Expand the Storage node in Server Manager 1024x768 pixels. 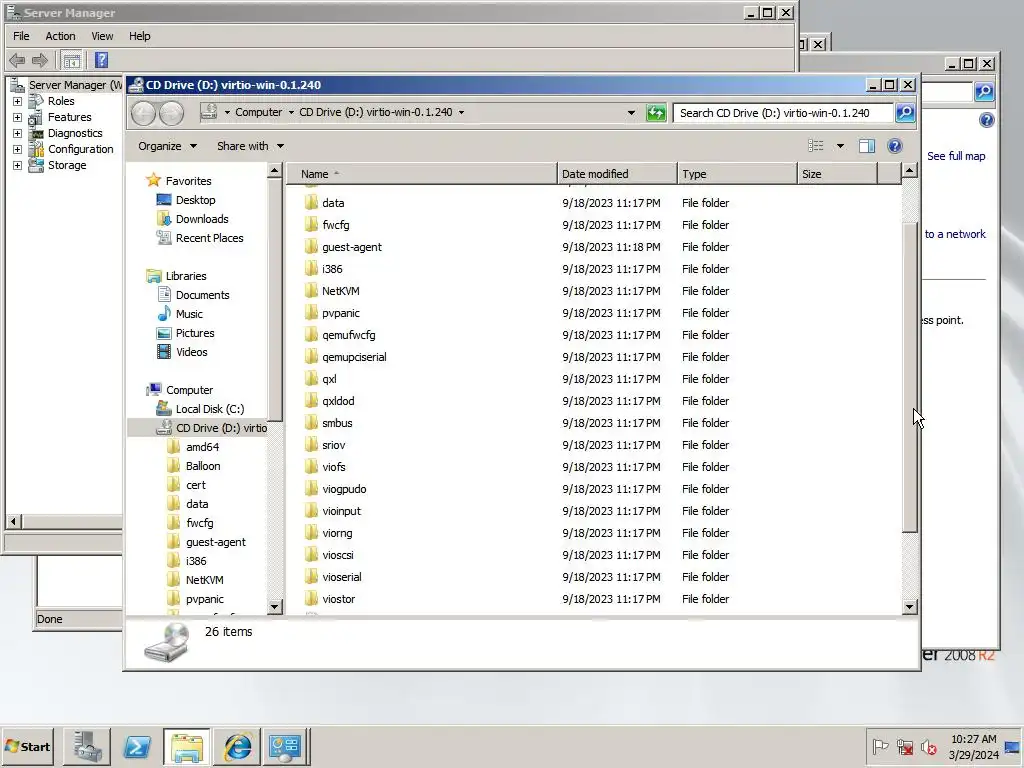[18, 165]
